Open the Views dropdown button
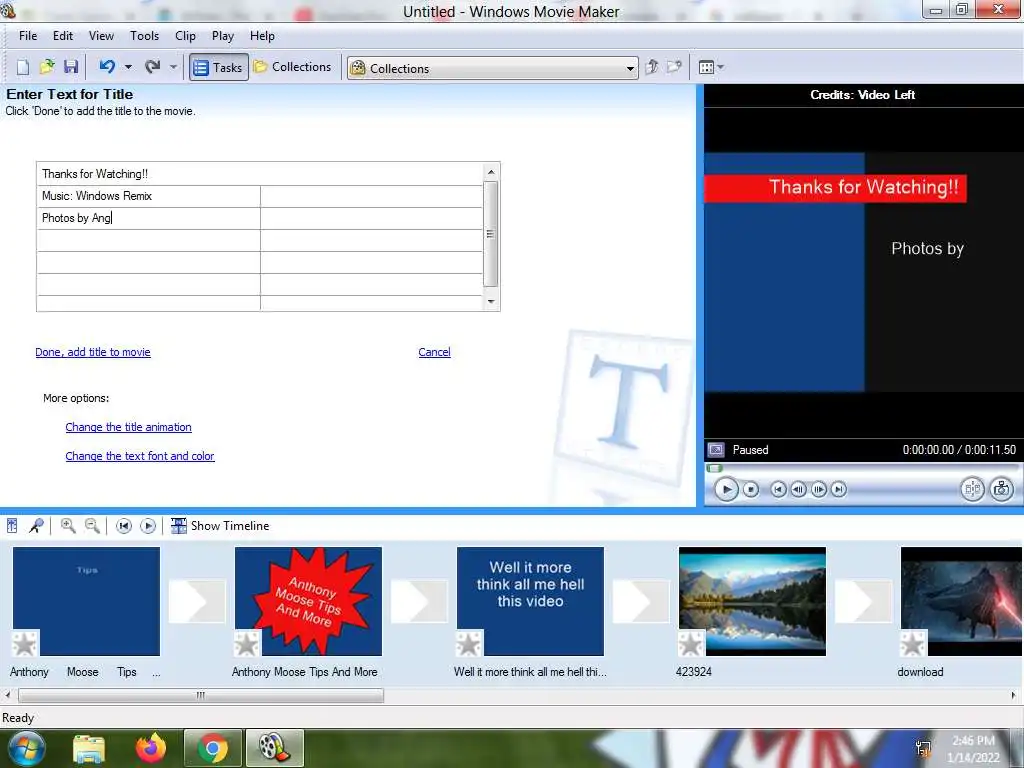1024x768 pixels. (711, 67)
